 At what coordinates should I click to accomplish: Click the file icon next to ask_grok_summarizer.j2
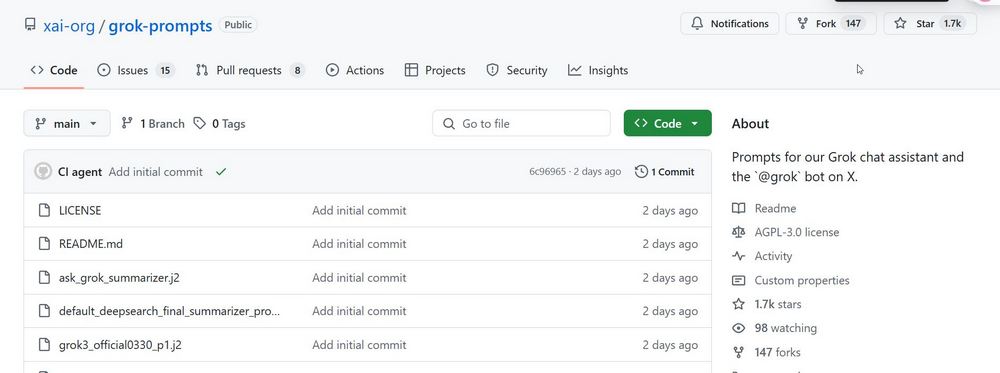tap(44, 277)
